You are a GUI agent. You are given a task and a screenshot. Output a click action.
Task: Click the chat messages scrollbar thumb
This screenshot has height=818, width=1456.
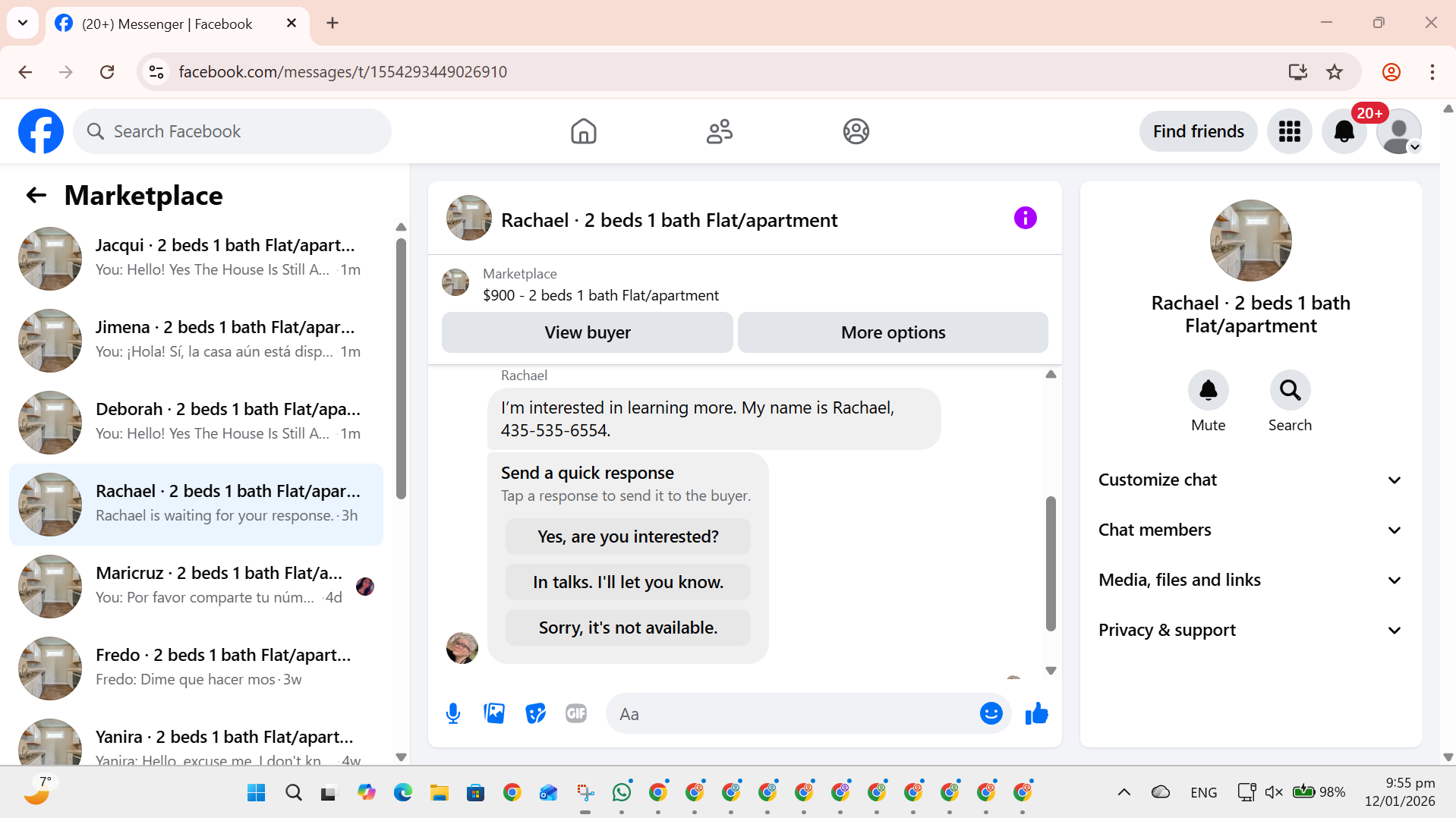point(1051,563)
